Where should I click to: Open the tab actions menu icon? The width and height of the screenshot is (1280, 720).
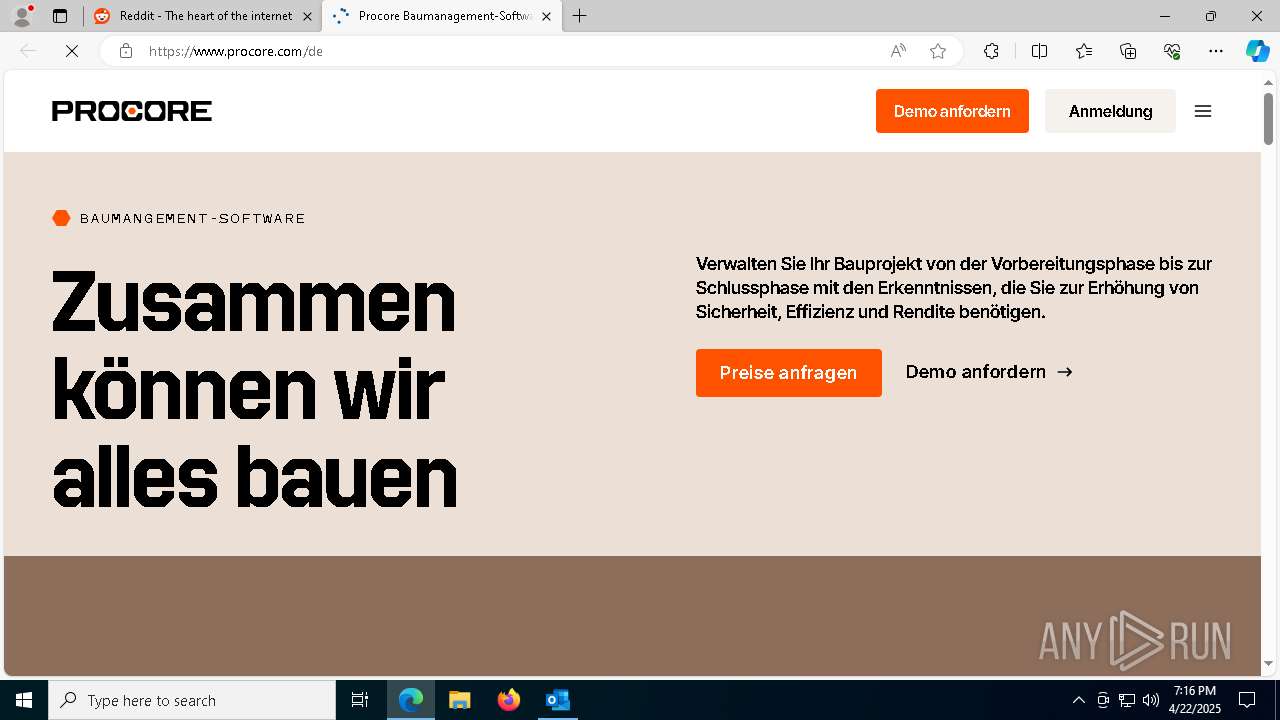coord(60,16)
